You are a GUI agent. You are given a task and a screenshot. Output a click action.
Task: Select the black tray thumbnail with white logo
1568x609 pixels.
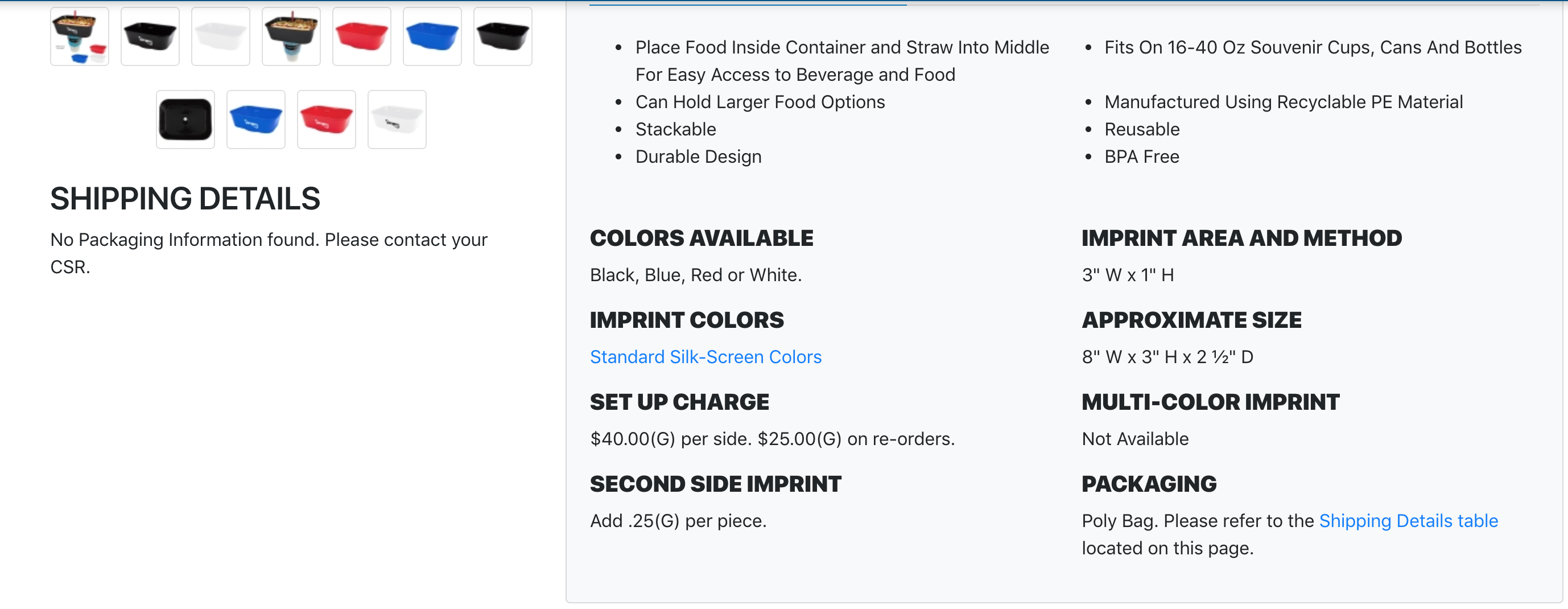point(150,36)
